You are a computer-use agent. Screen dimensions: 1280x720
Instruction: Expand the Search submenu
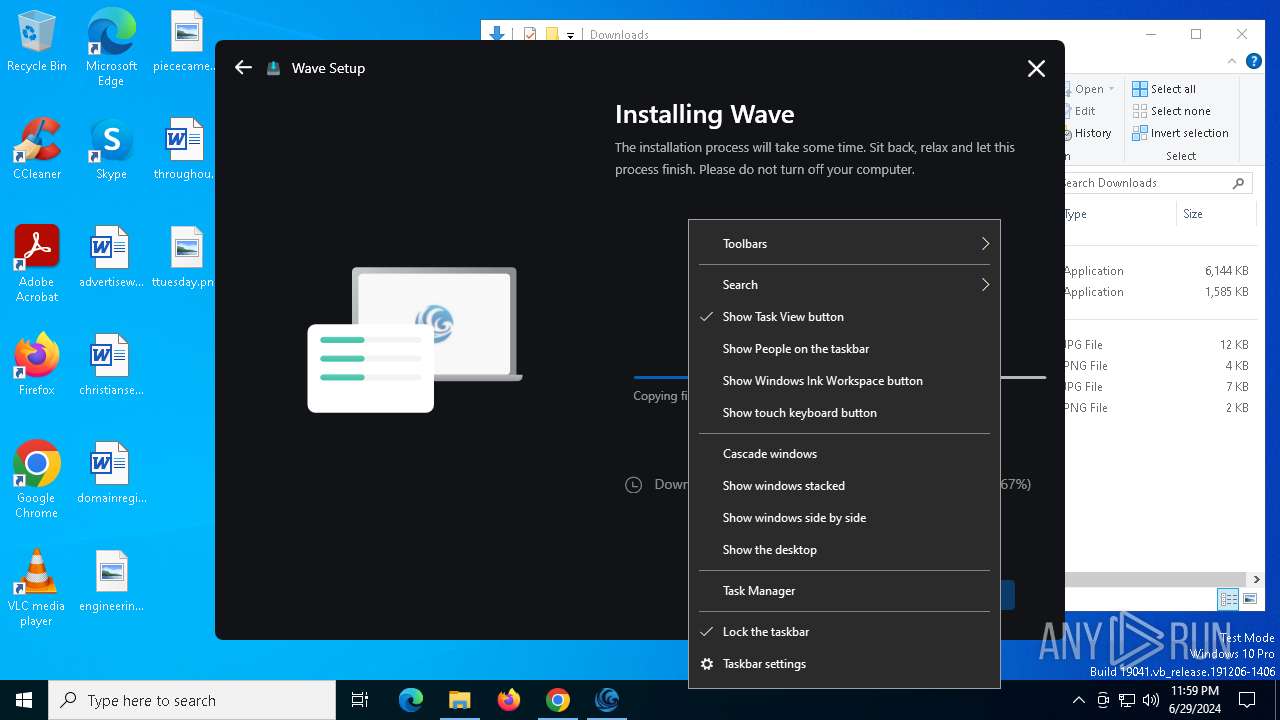tap(844, 285)
